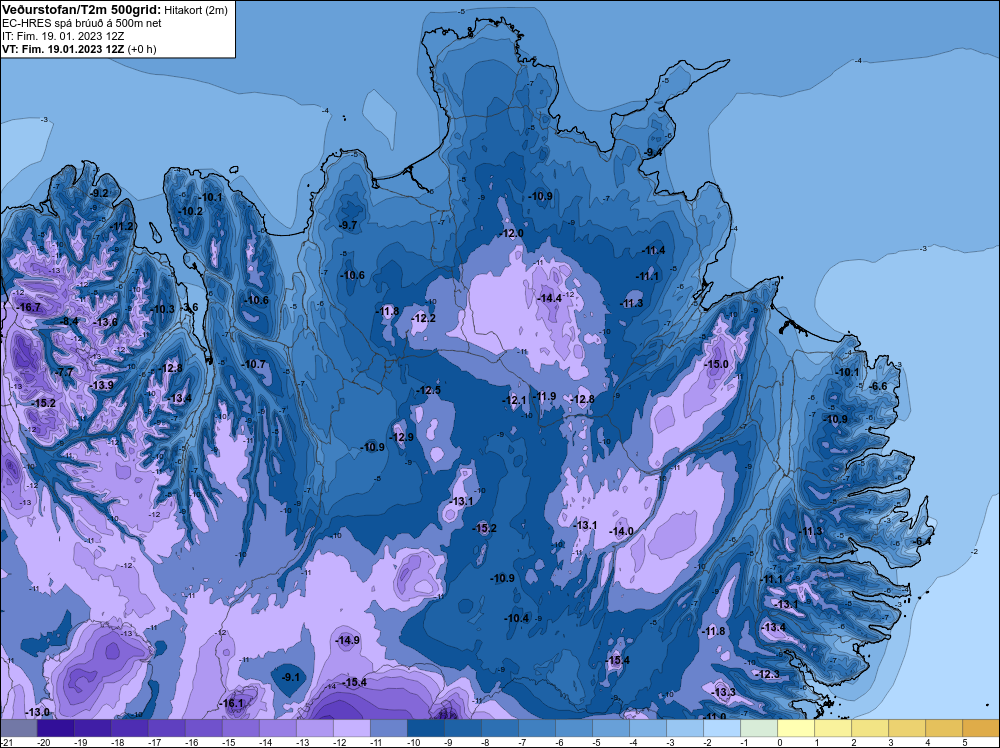This screenshot has width=1000, height=748.
Task: Select the -11.2 temperature value
Action: 122,226
